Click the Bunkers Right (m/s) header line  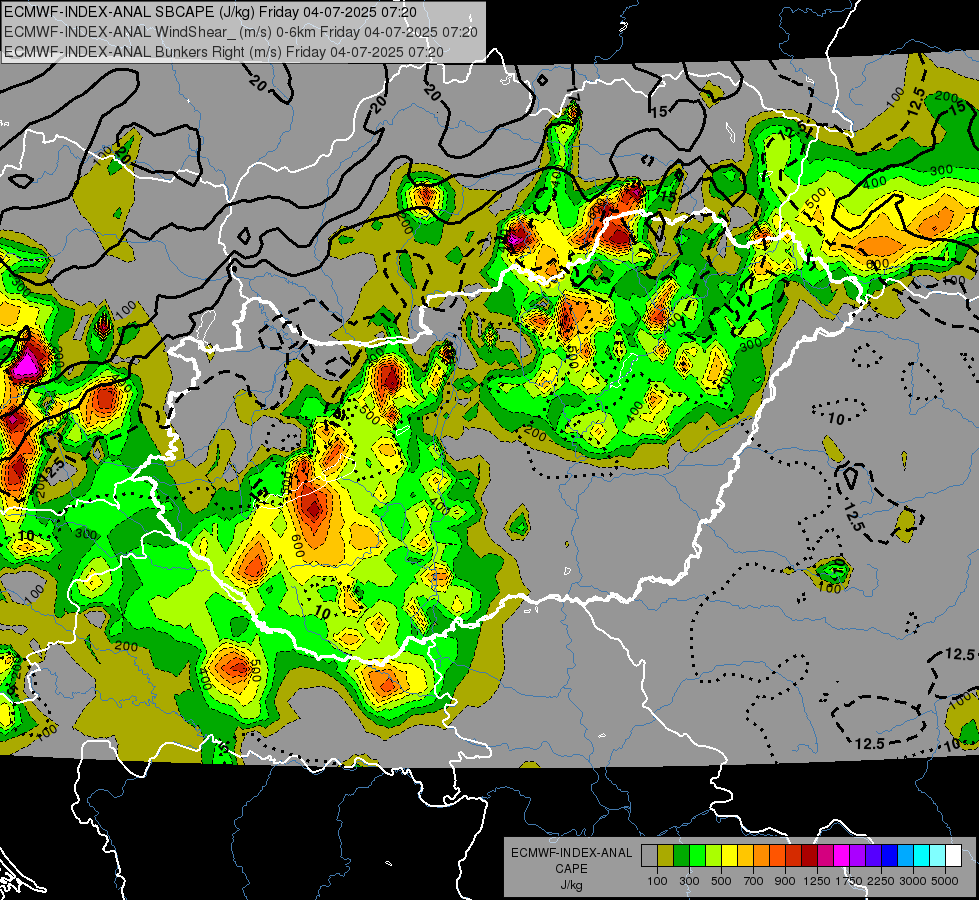point(224,52)
